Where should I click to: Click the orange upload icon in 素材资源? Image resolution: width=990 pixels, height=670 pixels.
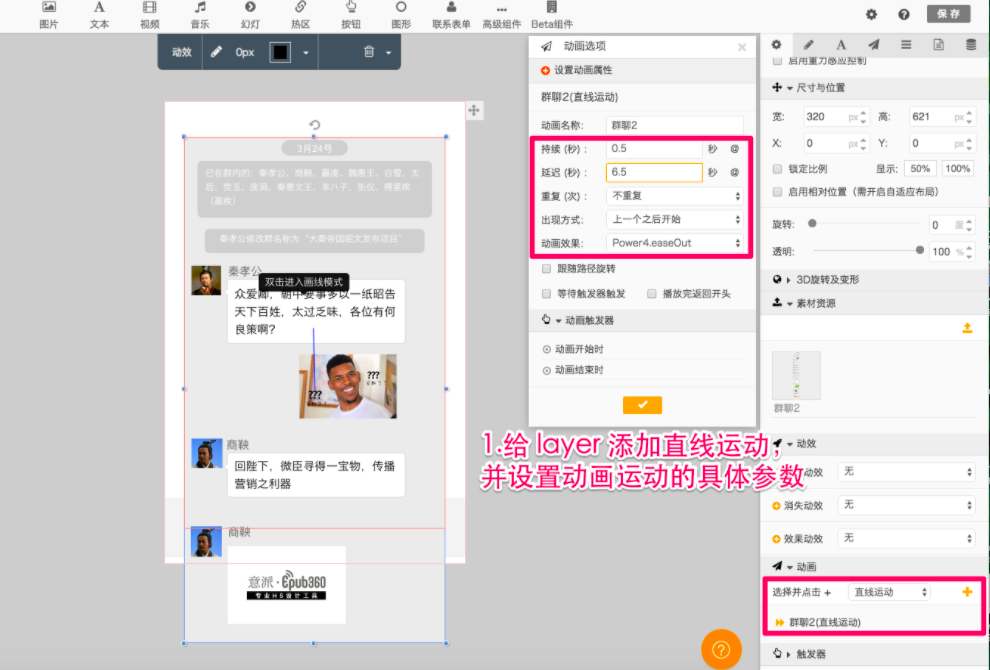click(x=966, y=328)
